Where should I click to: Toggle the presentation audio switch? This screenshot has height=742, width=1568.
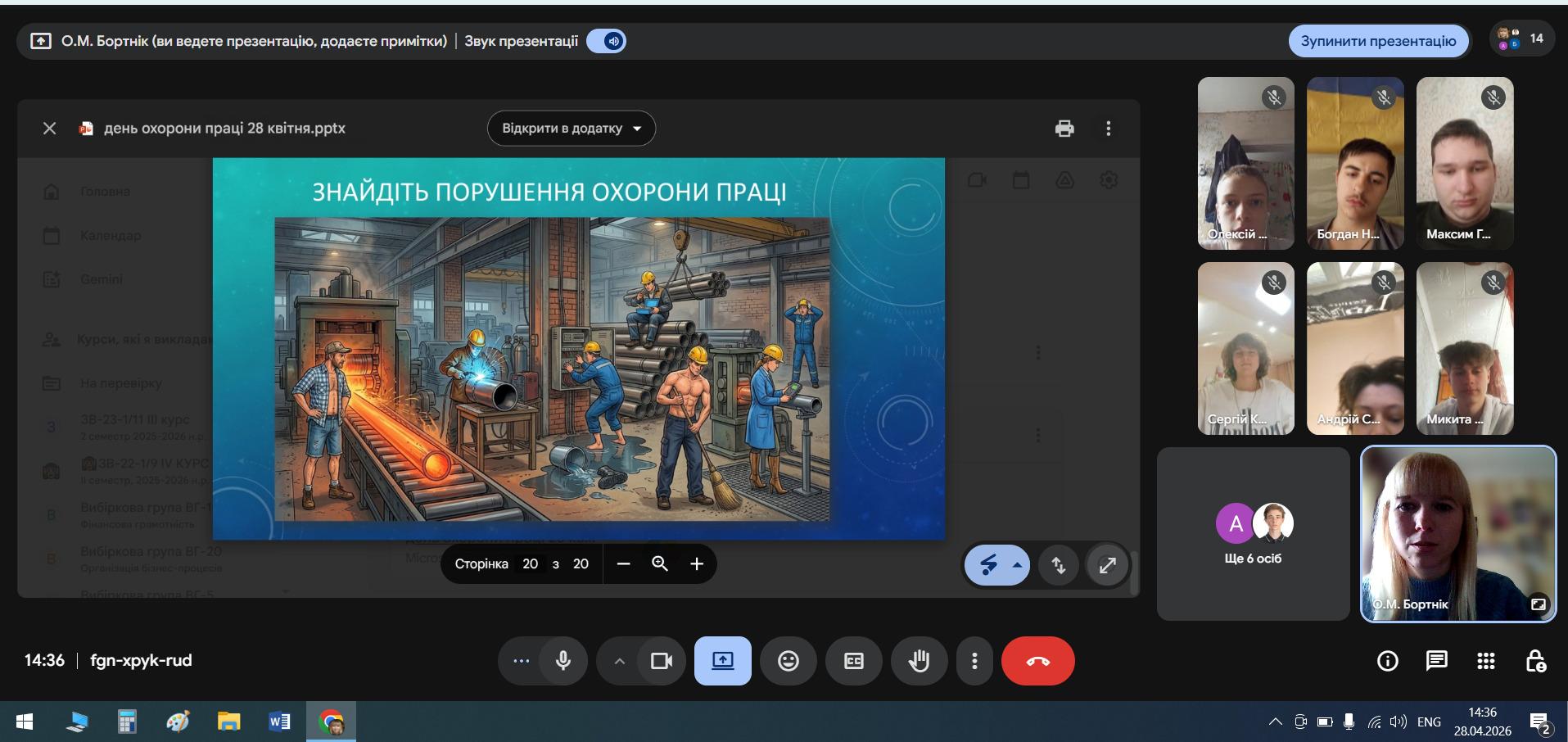point(607,41)
